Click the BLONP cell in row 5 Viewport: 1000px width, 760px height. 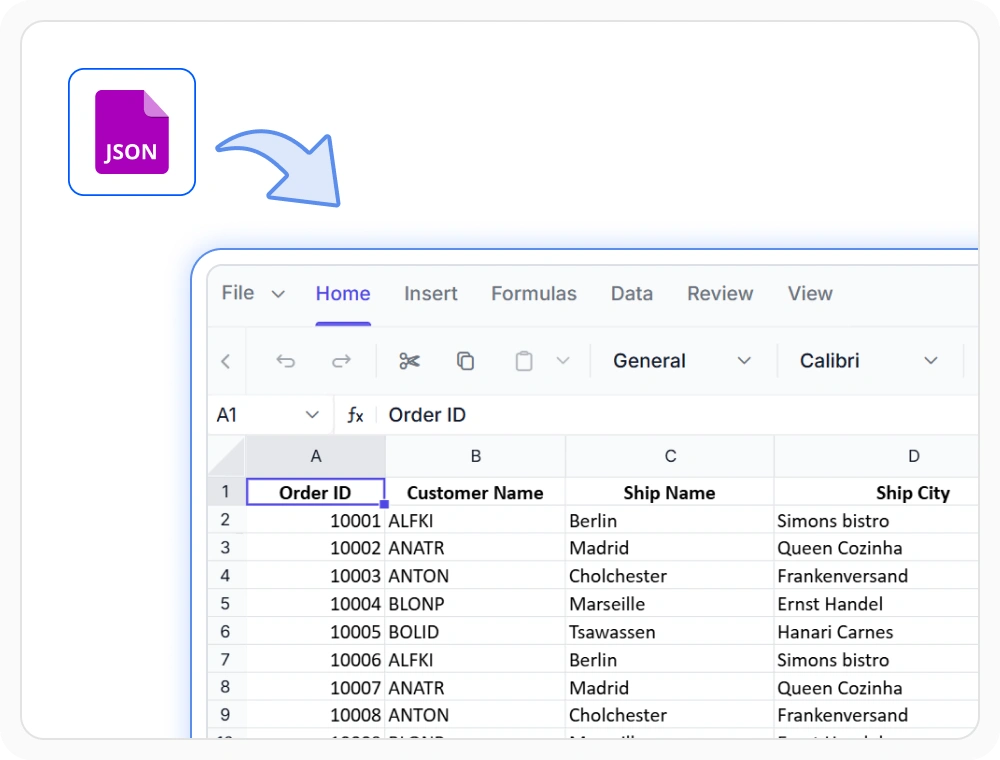(476, 604)
